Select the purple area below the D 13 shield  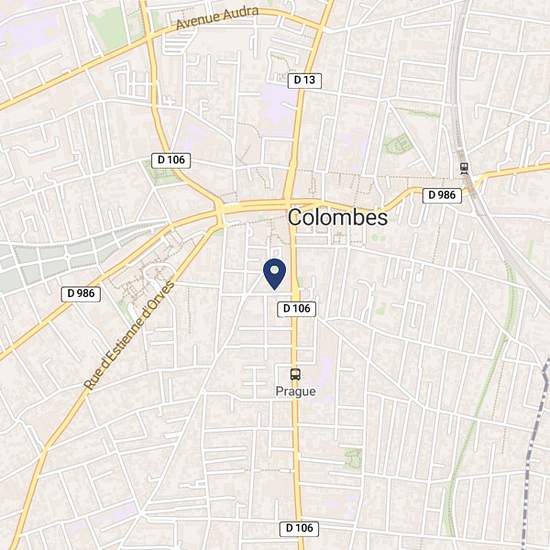[x=277, y=105]
